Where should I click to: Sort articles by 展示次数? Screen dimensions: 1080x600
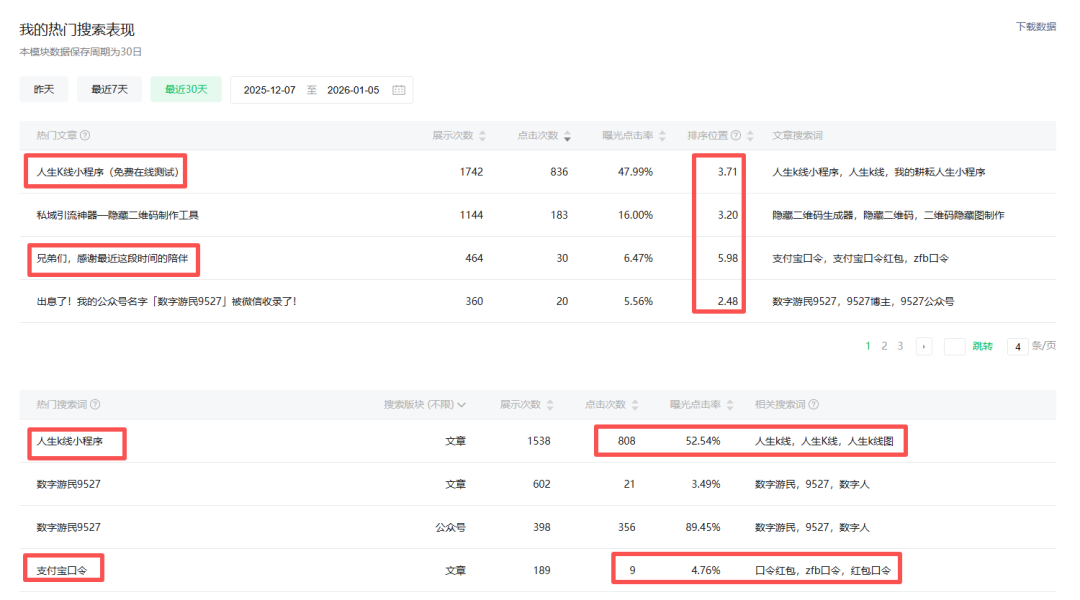[482, 136]
